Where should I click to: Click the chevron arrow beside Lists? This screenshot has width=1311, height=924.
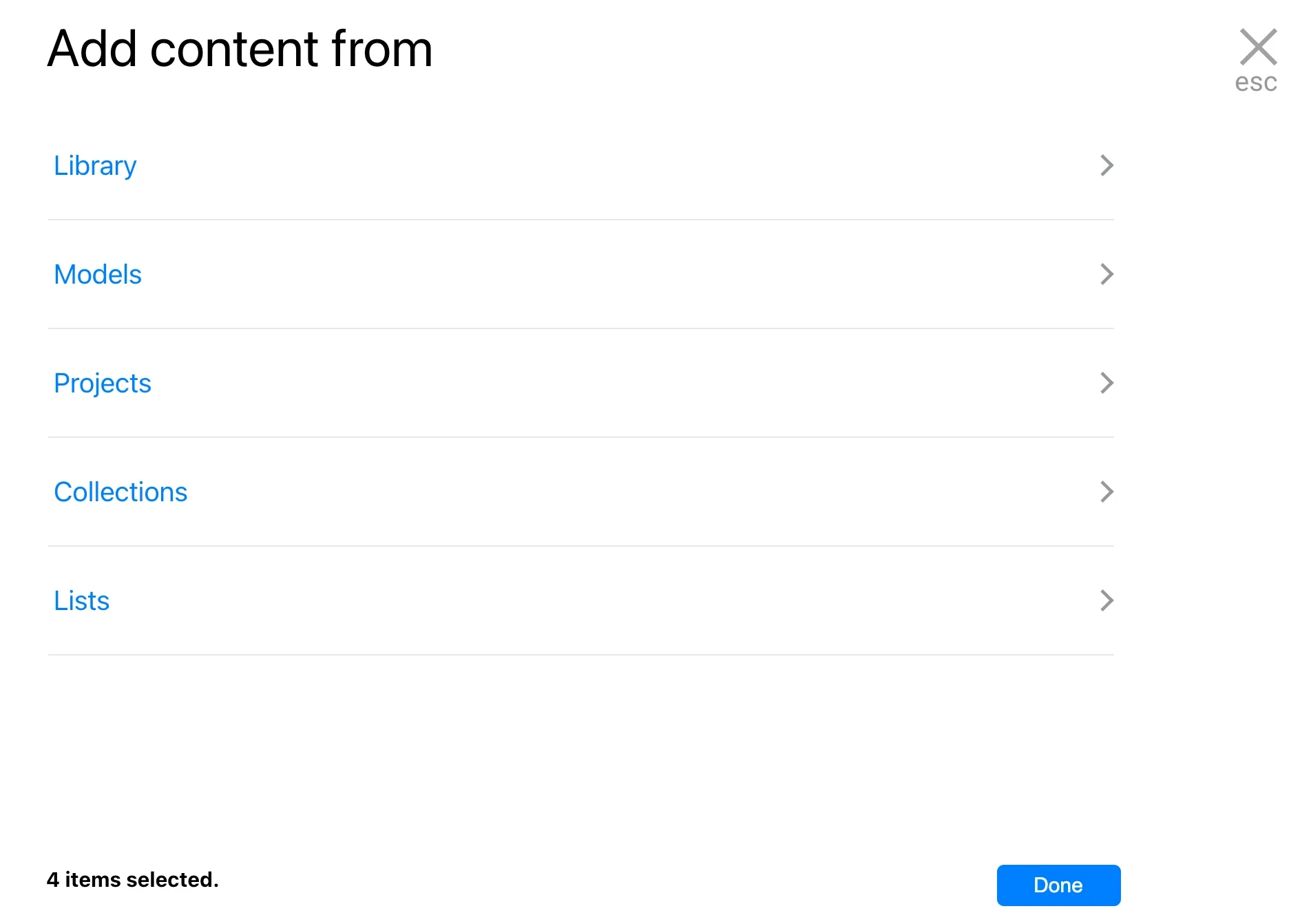1107,600
